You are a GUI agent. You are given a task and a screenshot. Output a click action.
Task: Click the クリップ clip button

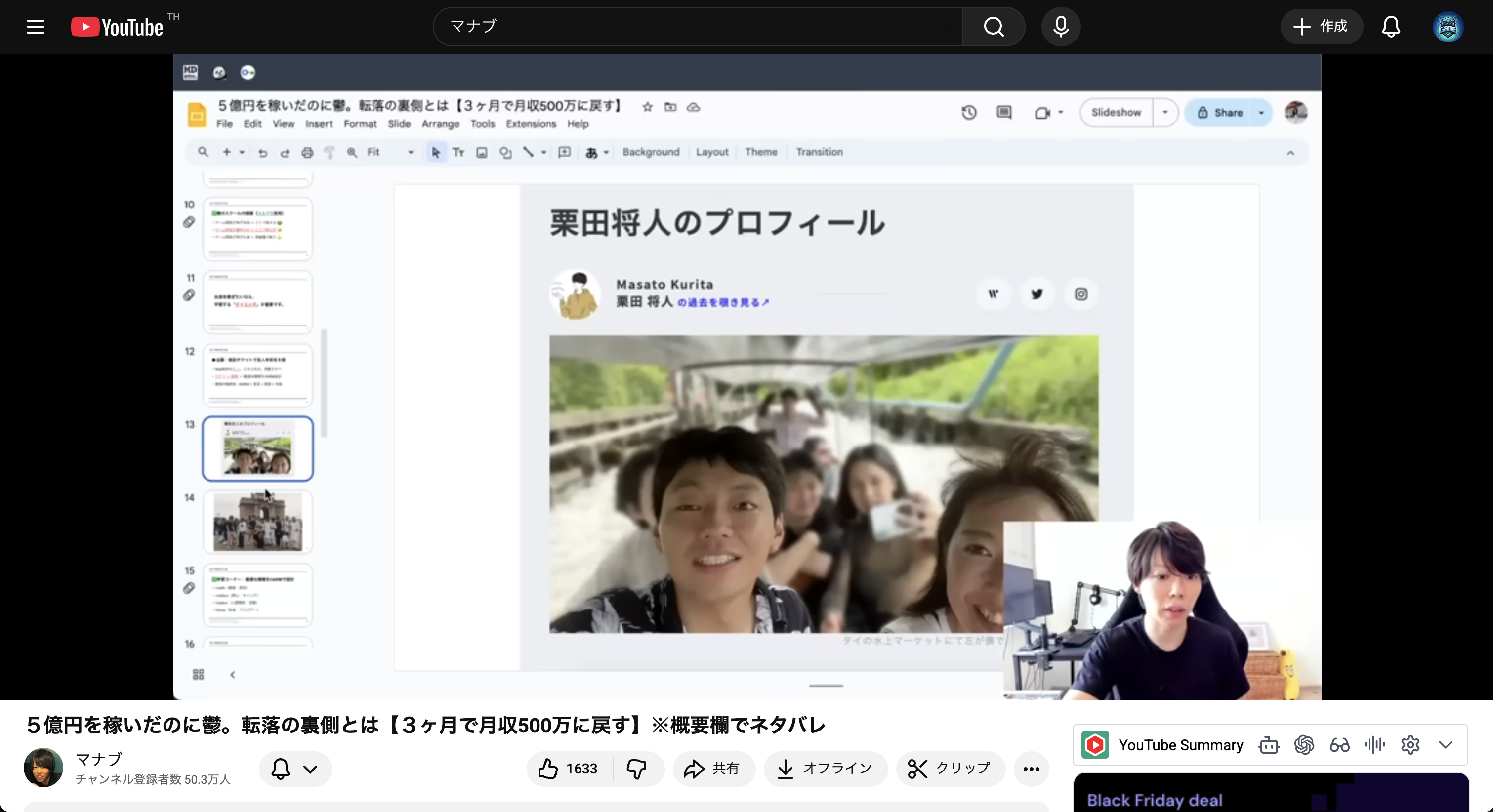(950, 769)
